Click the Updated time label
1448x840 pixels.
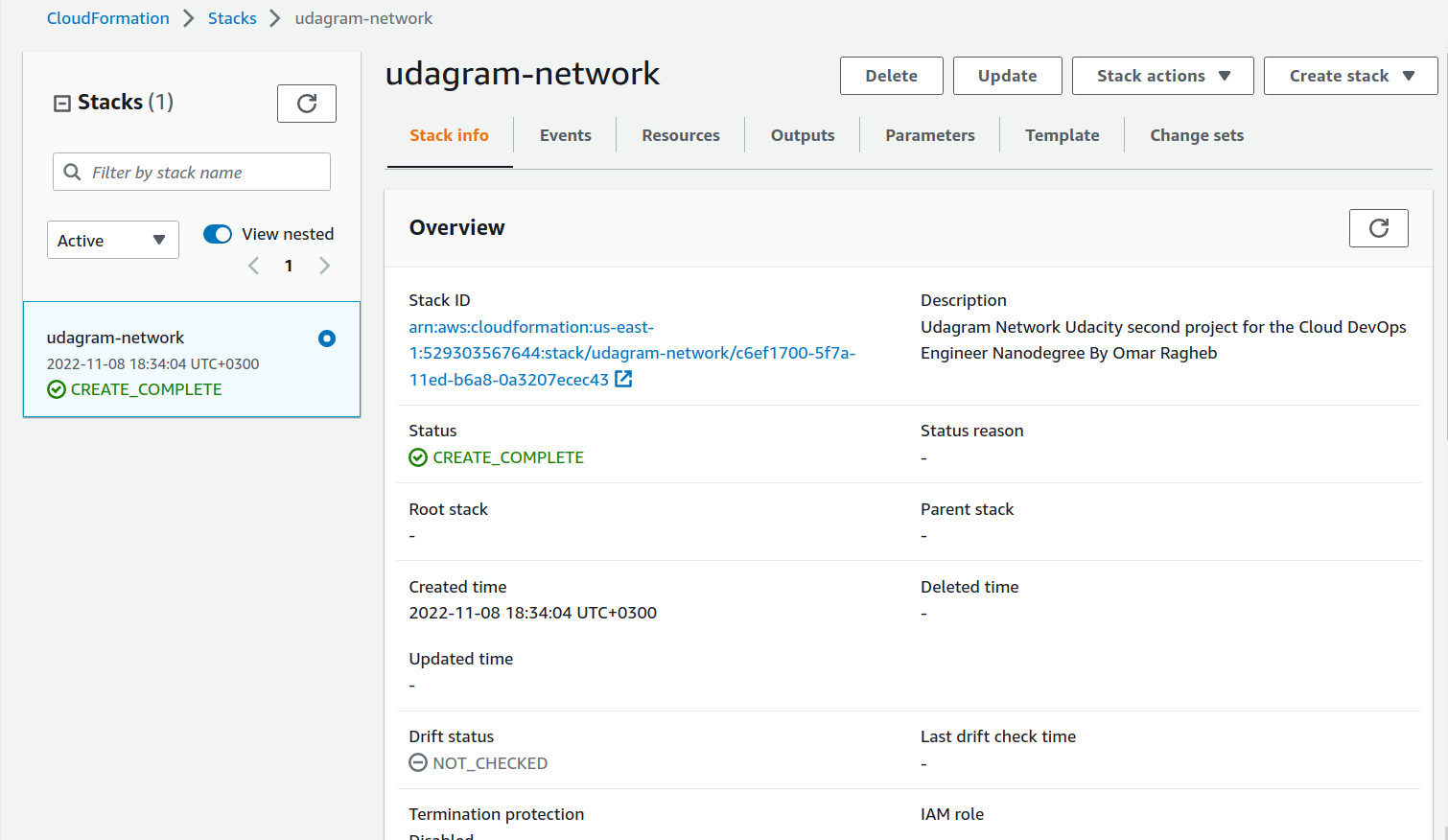click(x=460, y=659)
